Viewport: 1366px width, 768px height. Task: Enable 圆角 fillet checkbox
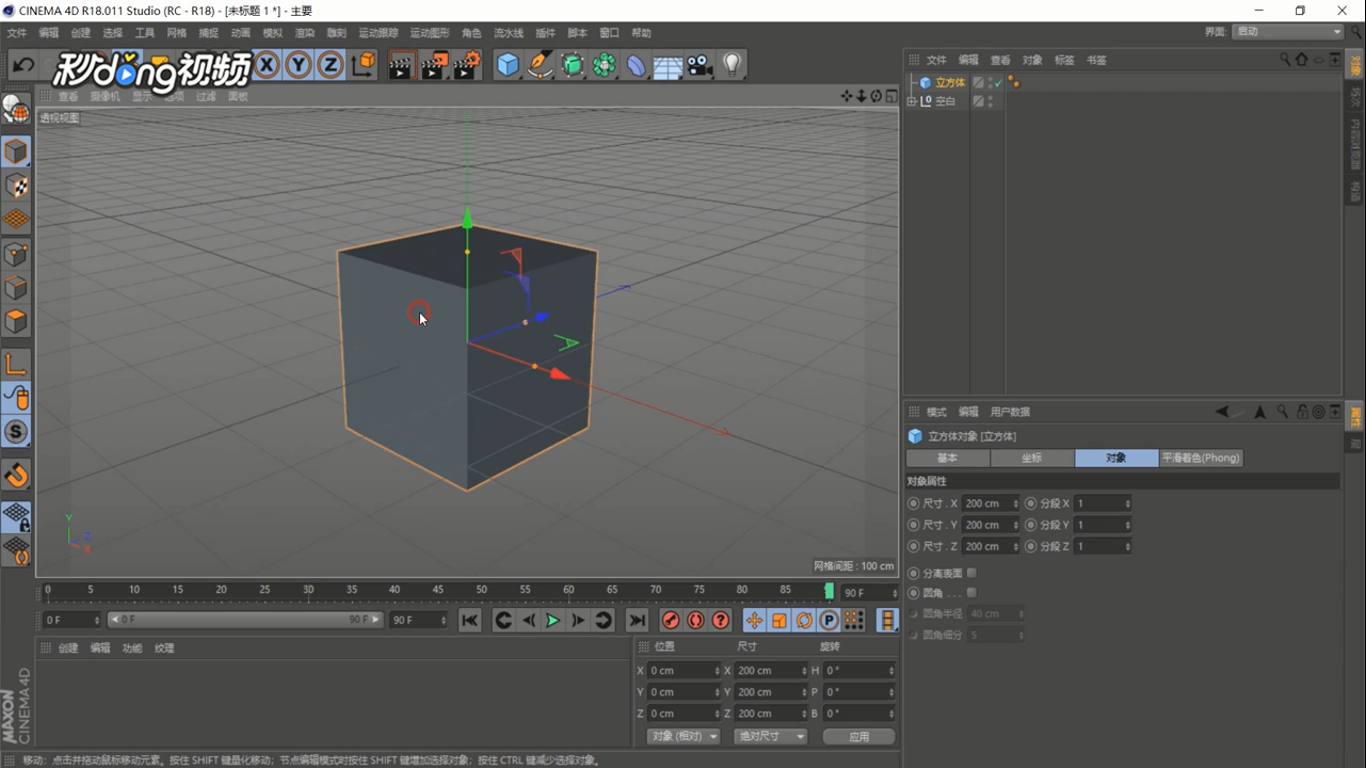point(971,593)
